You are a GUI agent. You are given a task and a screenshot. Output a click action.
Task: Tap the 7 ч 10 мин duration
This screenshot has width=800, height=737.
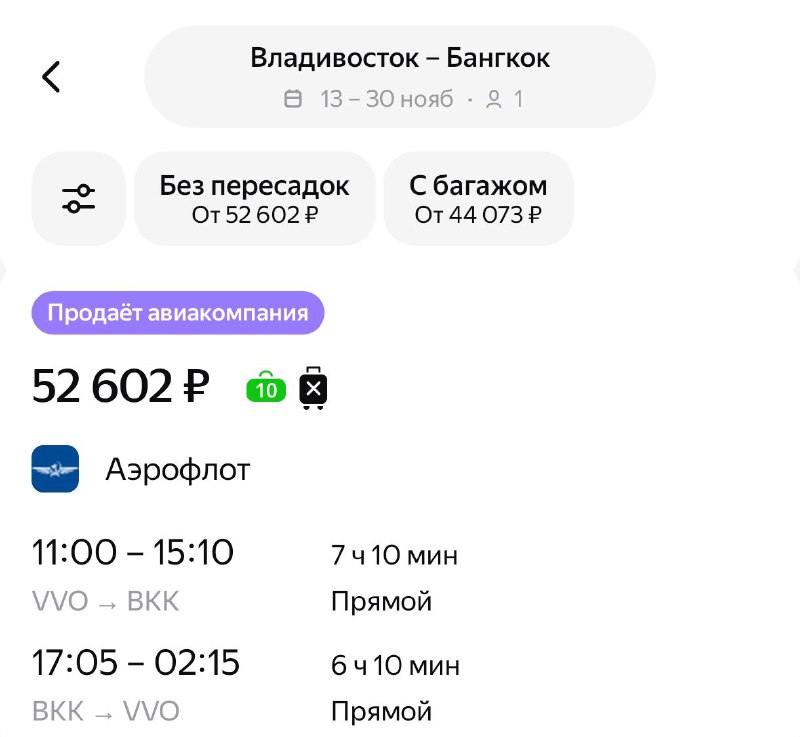394,555
